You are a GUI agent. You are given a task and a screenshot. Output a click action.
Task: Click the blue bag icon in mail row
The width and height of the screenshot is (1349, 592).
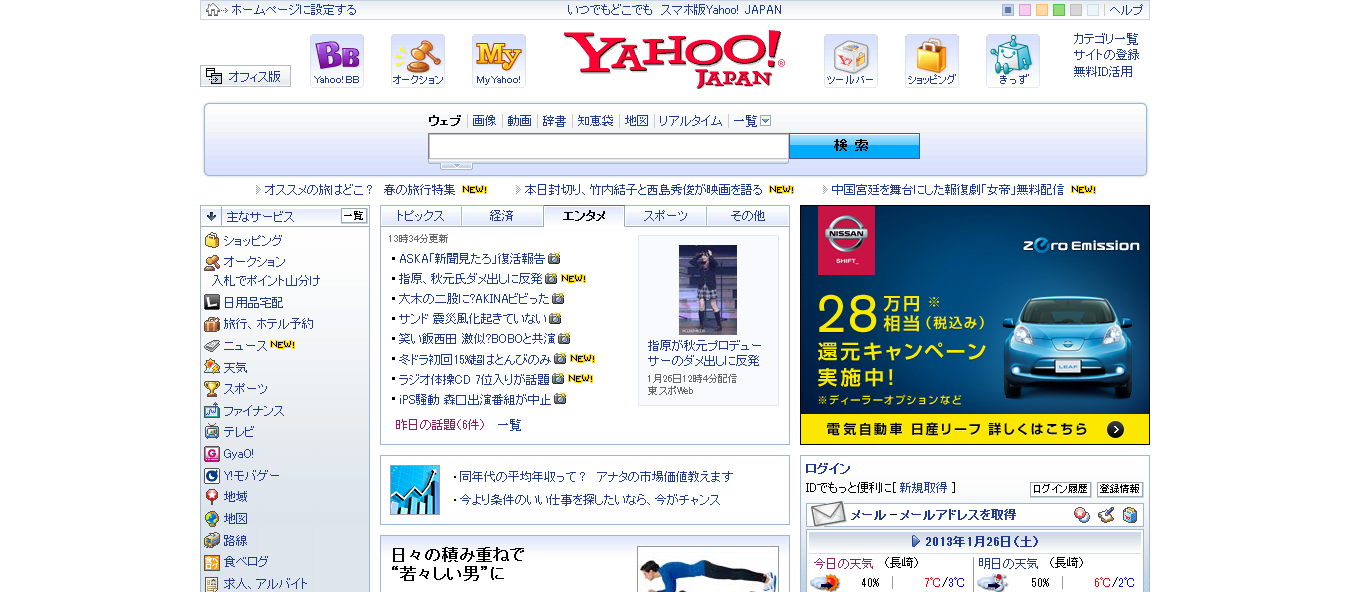tap(1129, 515)
